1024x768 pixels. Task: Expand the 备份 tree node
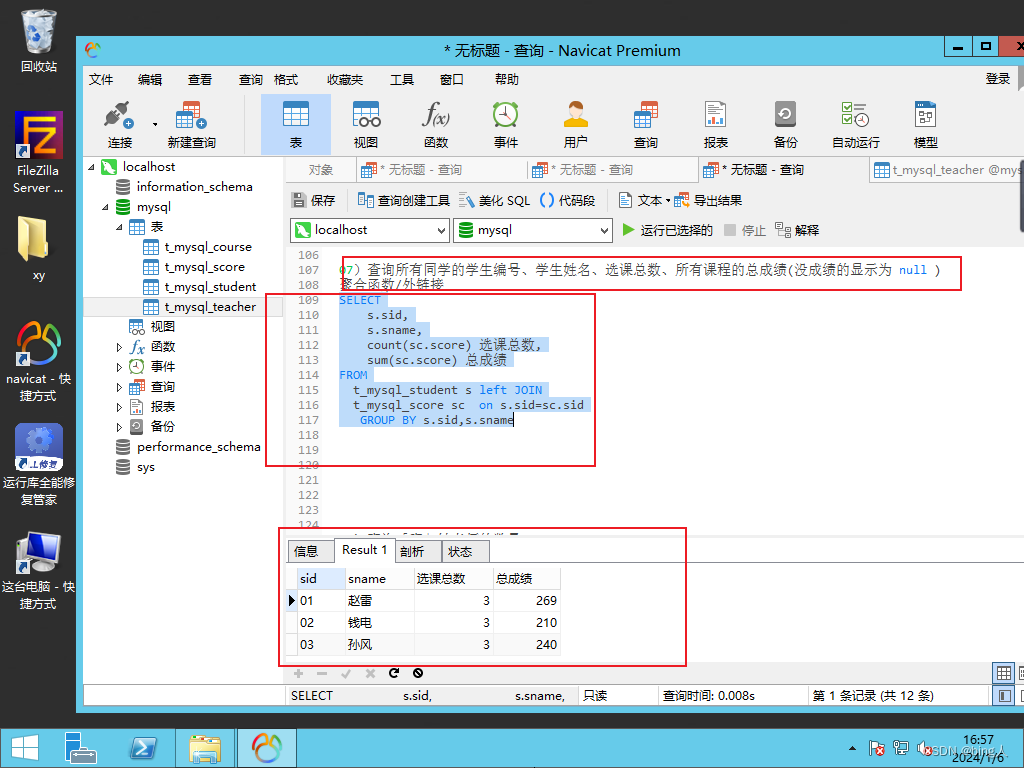[119, 427]
